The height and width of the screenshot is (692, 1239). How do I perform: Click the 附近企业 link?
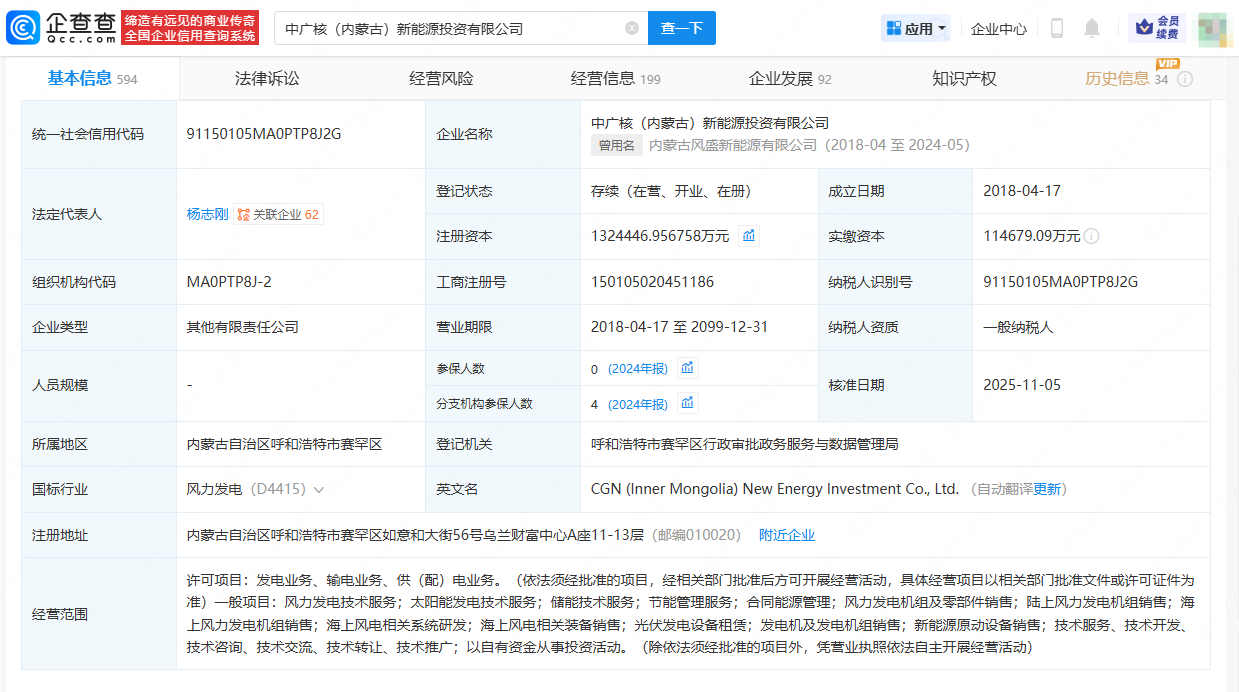click(x=787, y=535)
